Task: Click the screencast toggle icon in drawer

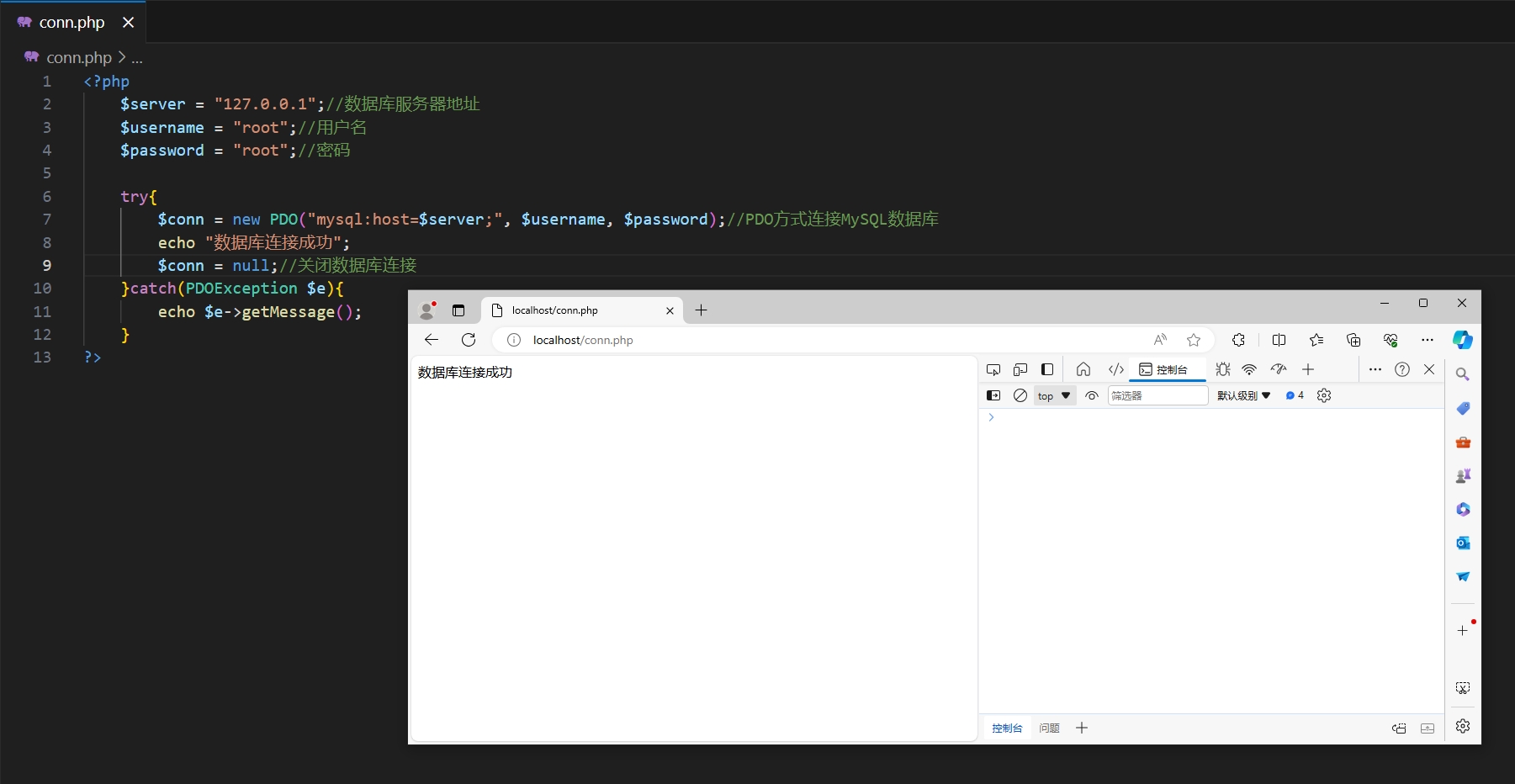Action: pos(1399,728)
